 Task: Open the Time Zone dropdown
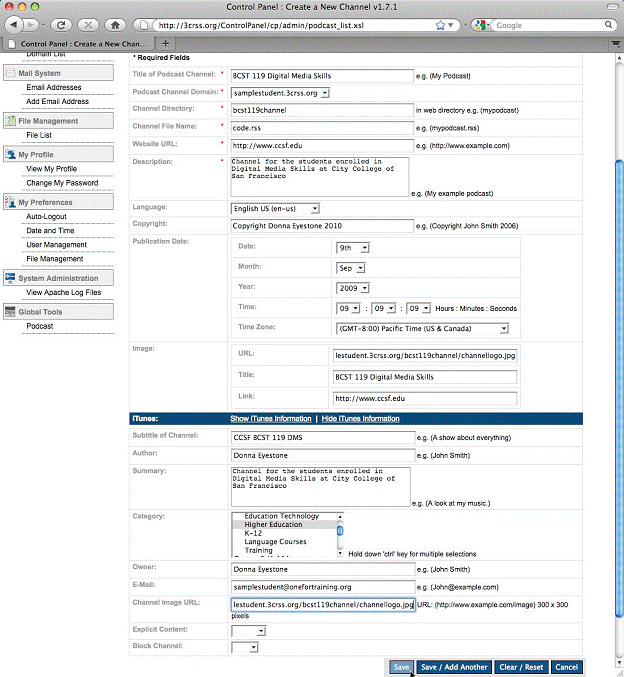422,328
